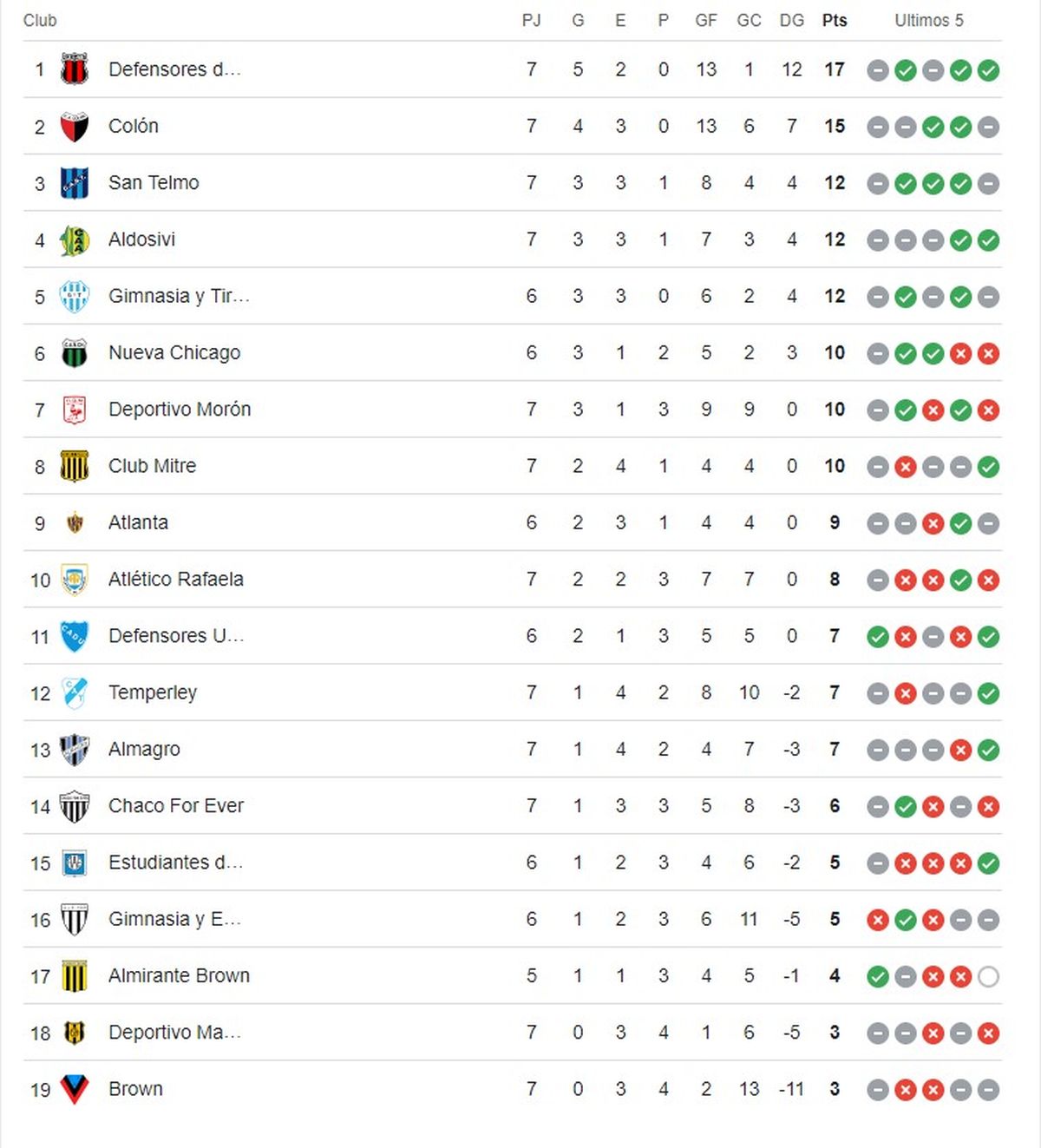Image resolution: width=1041 pixels, height=1148 pixels.
Task: Open Atlético Rafaela team page
Action: click(175, 580)
